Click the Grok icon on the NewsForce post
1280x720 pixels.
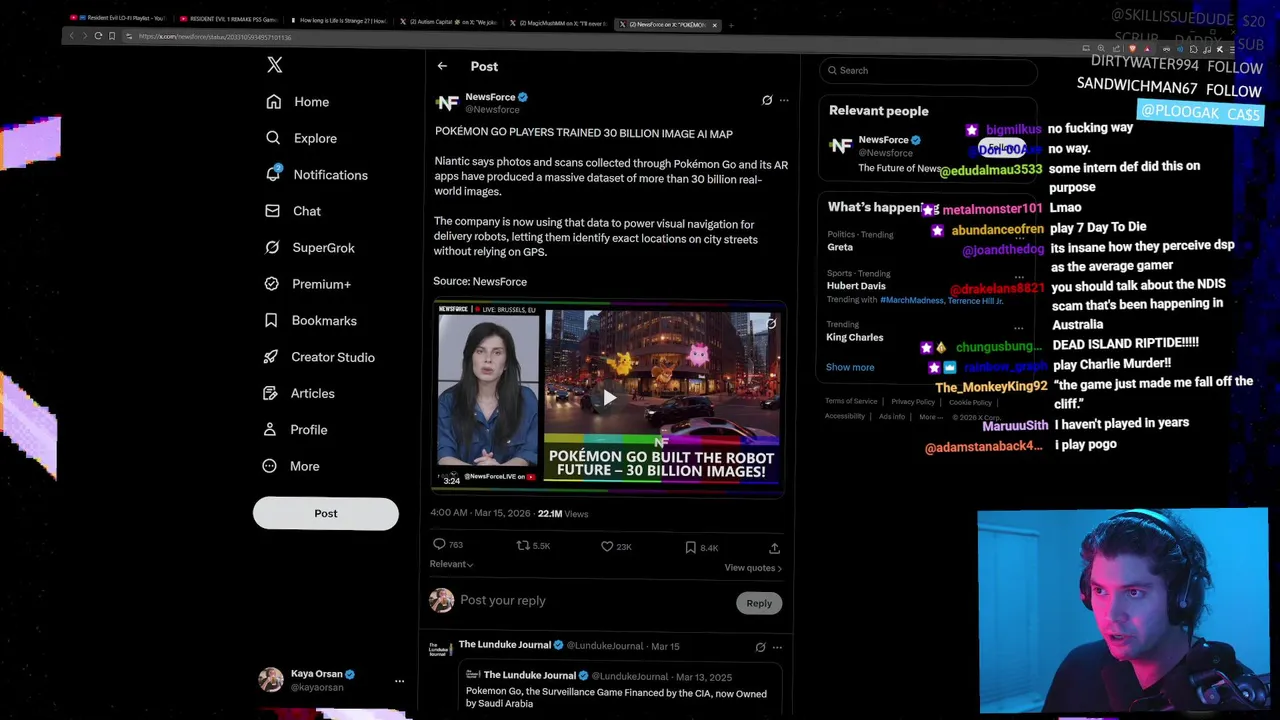pyautogui.click(x=767, y=100)
